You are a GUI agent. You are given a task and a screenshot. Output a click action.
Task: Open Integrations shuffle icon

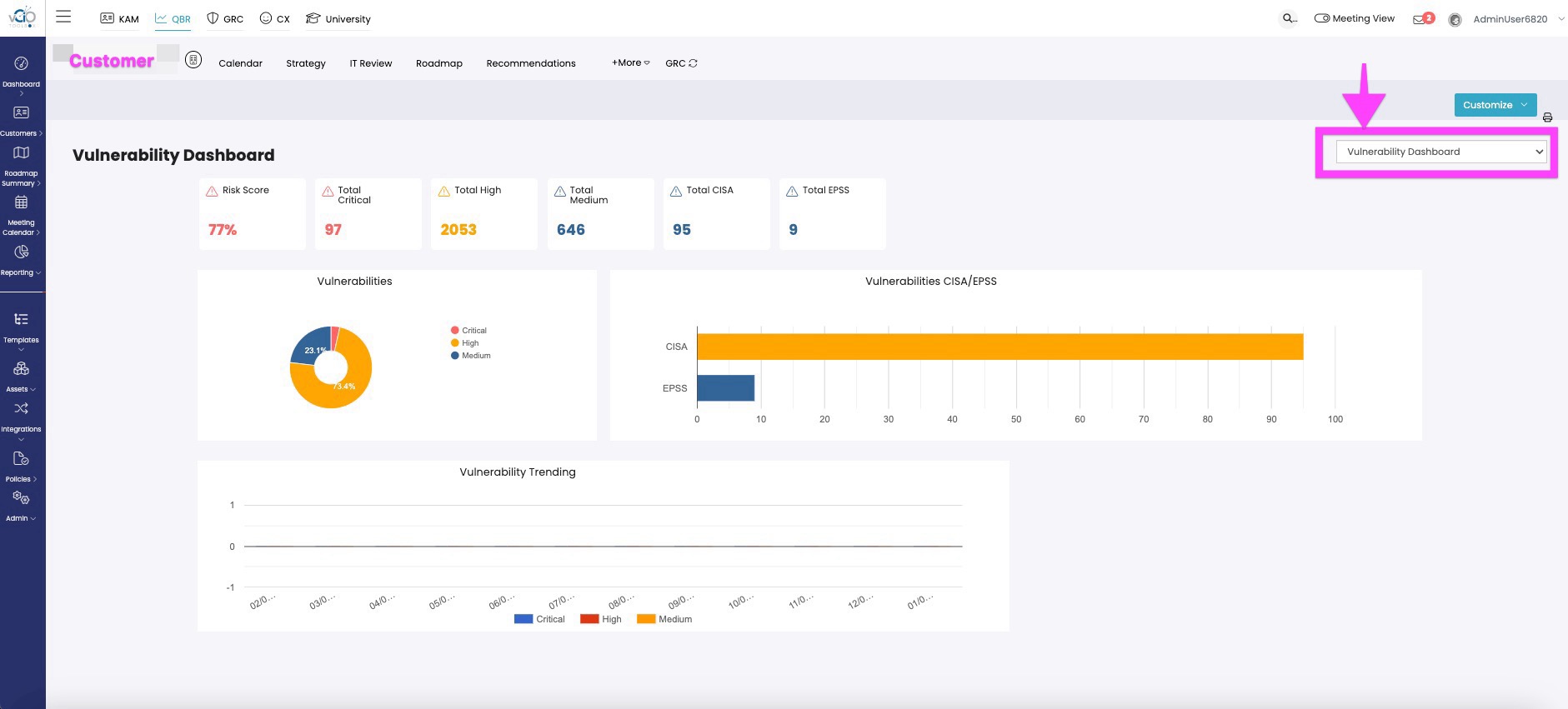pos(22,408)
